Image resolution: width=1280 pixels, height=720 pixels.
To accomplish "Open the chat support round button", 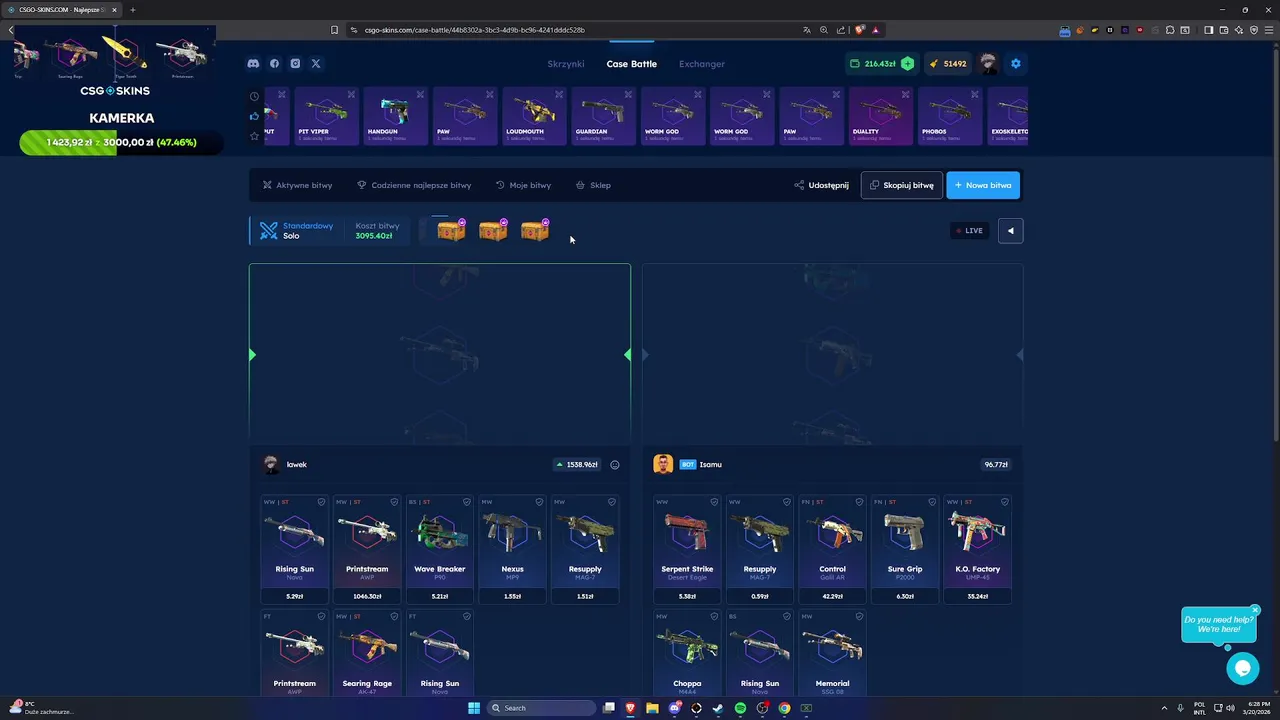I will [1243, 668].
